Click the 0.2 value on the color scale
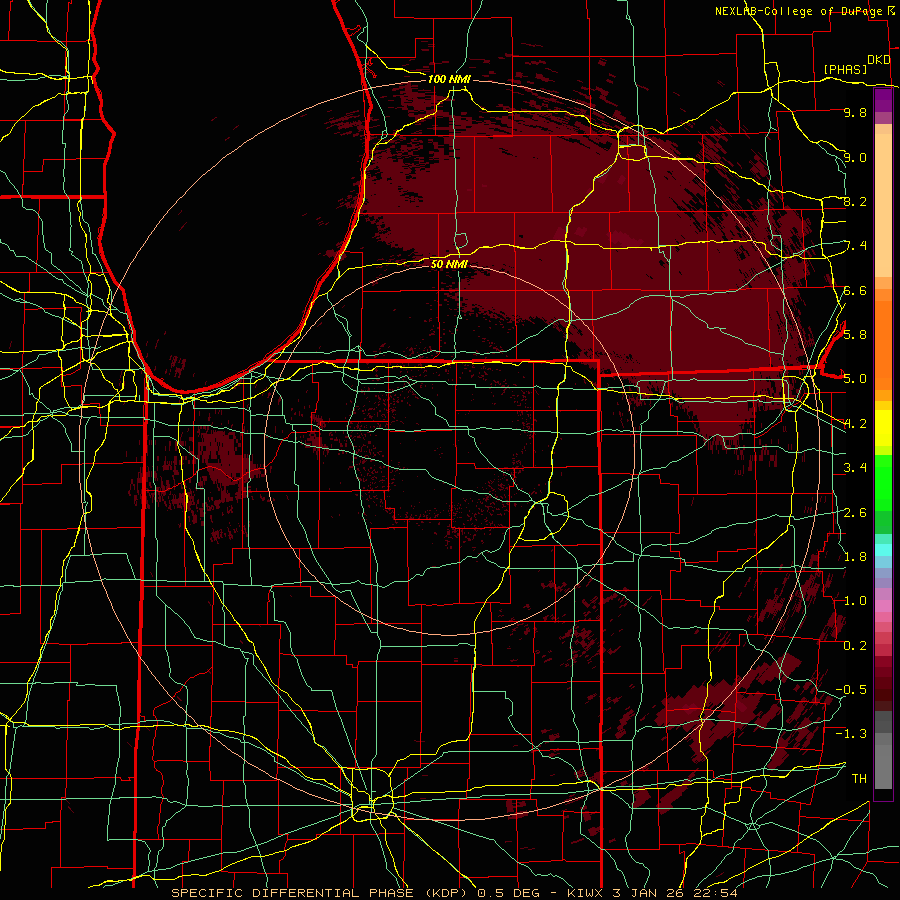 855,645
